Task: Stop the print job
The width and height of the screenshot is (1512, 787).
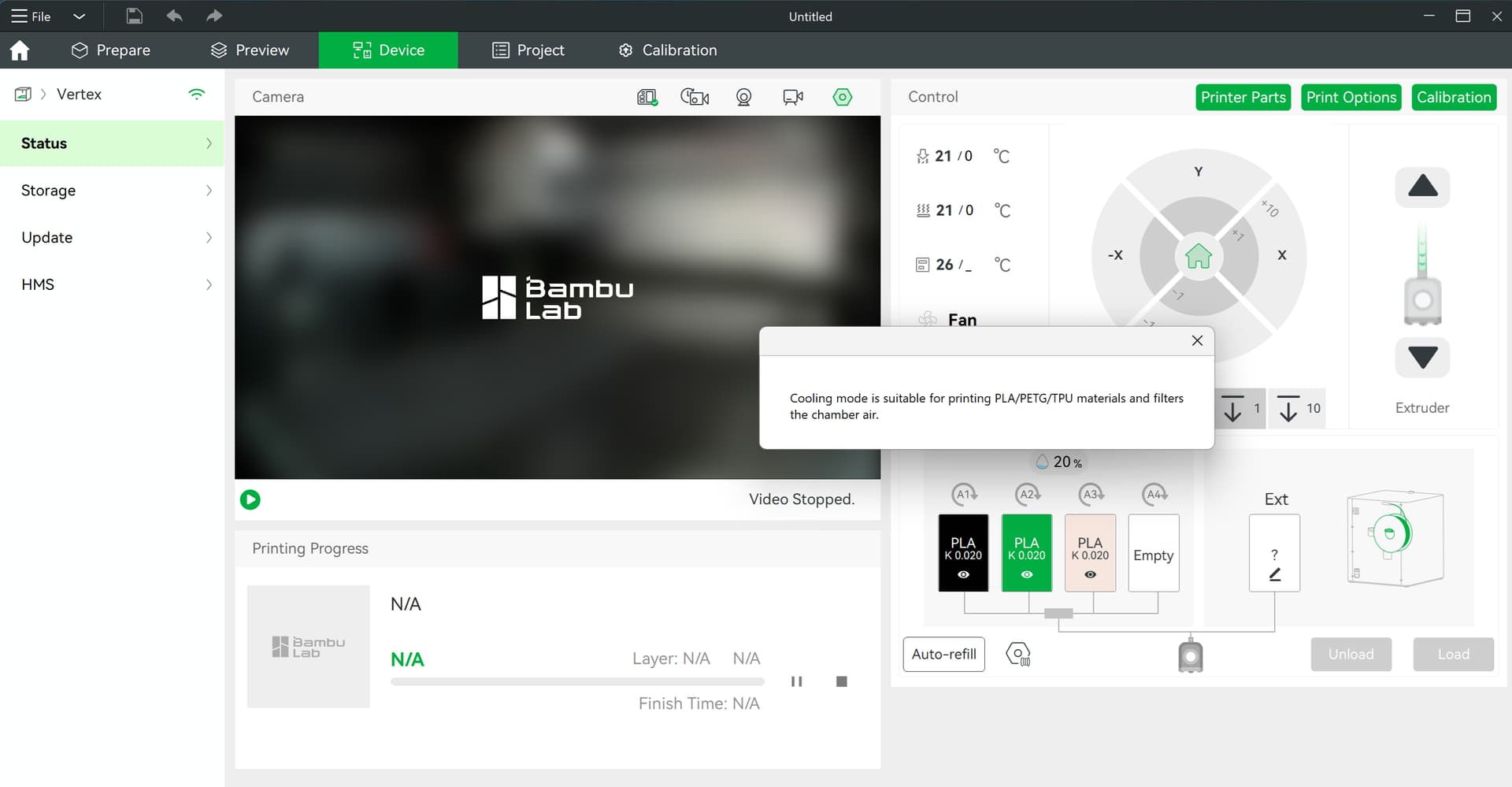Action: pyautogui.click(x=841, y=681)
